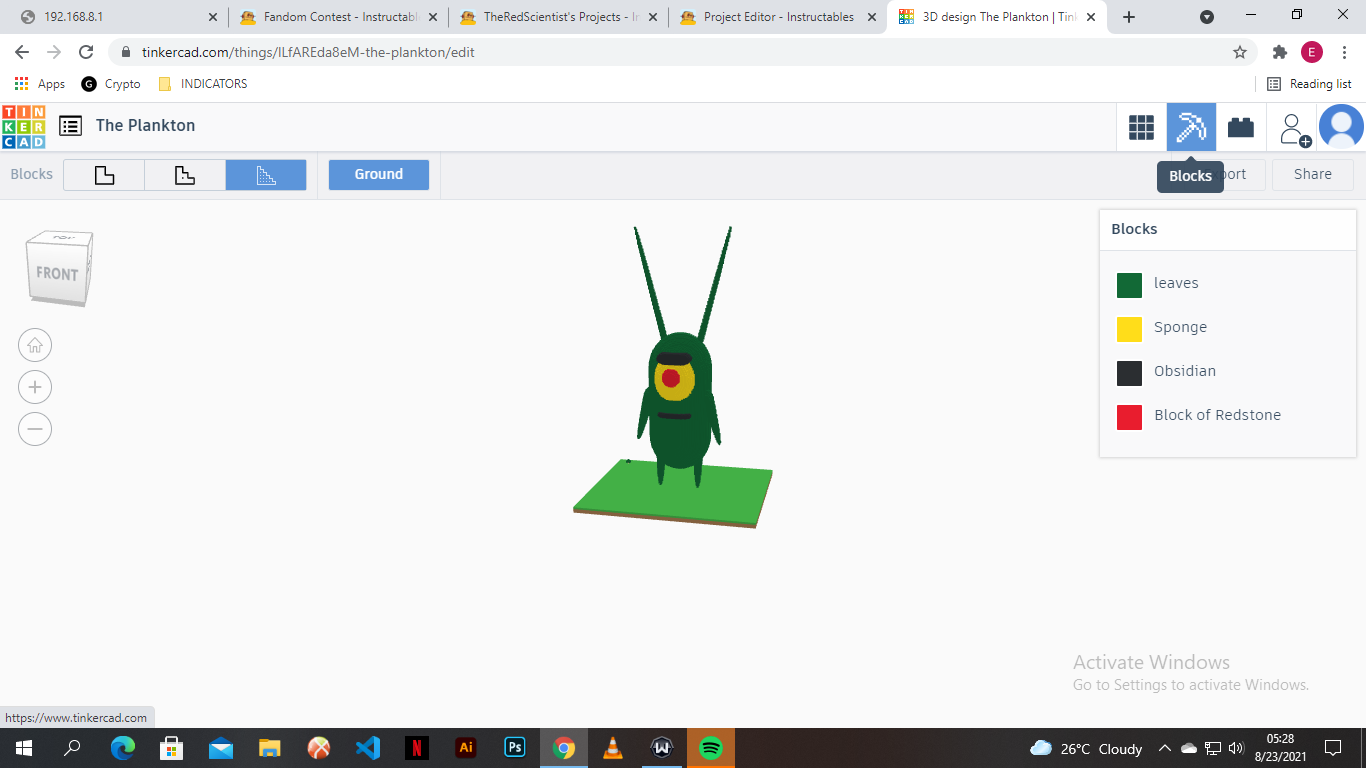The height and width of the screenshot is (768, 1366).
Task: Click the leaves green color swatch
Action: click(x=1129, y=285)
